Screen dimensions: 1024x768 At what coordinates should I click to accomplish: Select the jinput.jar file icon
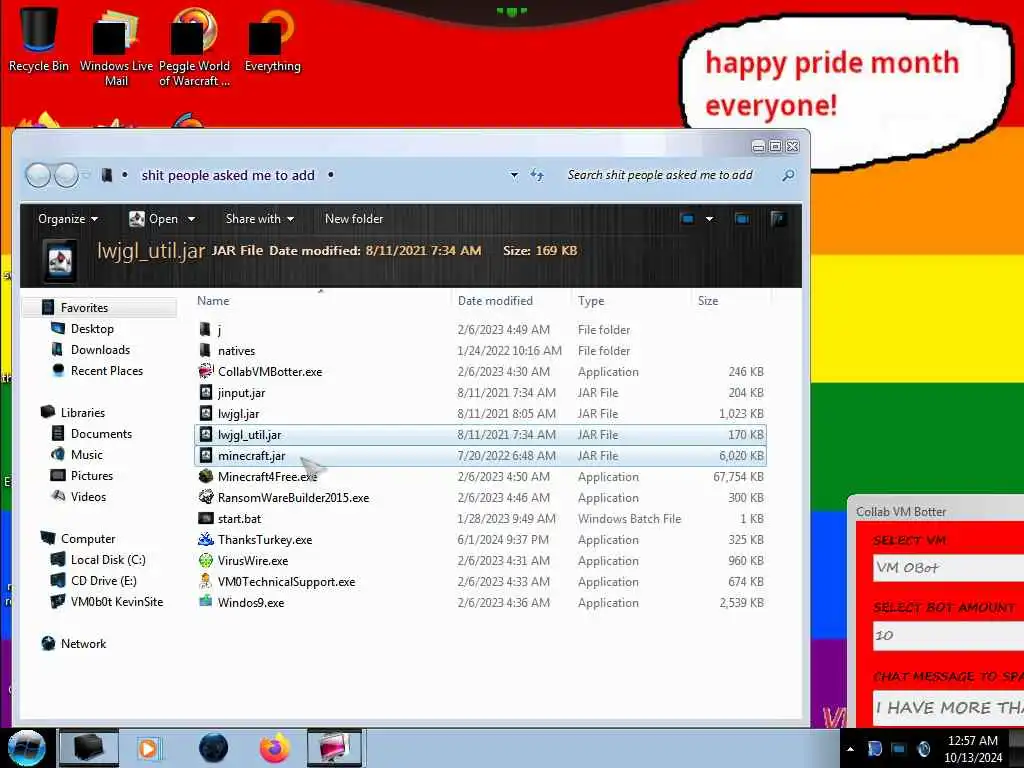coord(206,392)
